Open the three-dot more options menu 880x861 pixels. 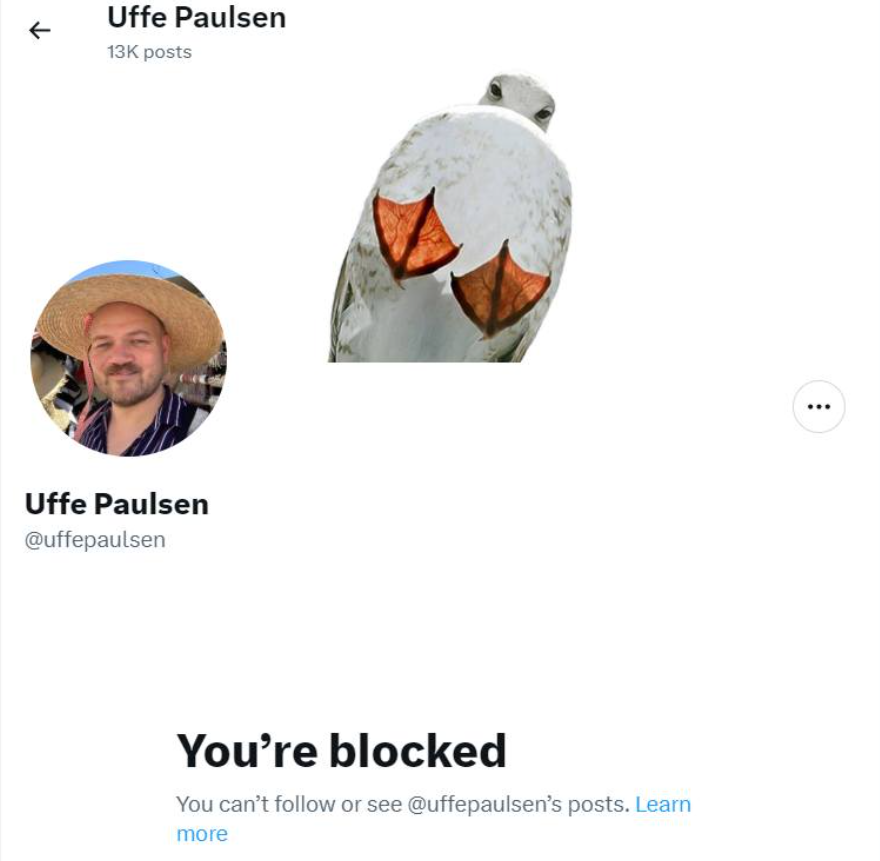click(x=818, y=406)
